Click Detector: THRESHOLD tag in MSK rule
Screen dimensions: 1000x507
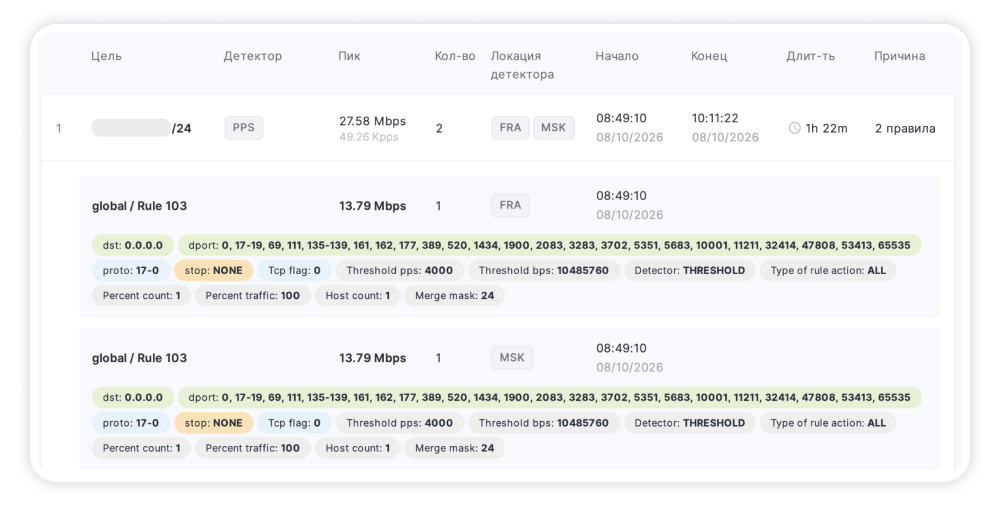click(x=689, y=423)
